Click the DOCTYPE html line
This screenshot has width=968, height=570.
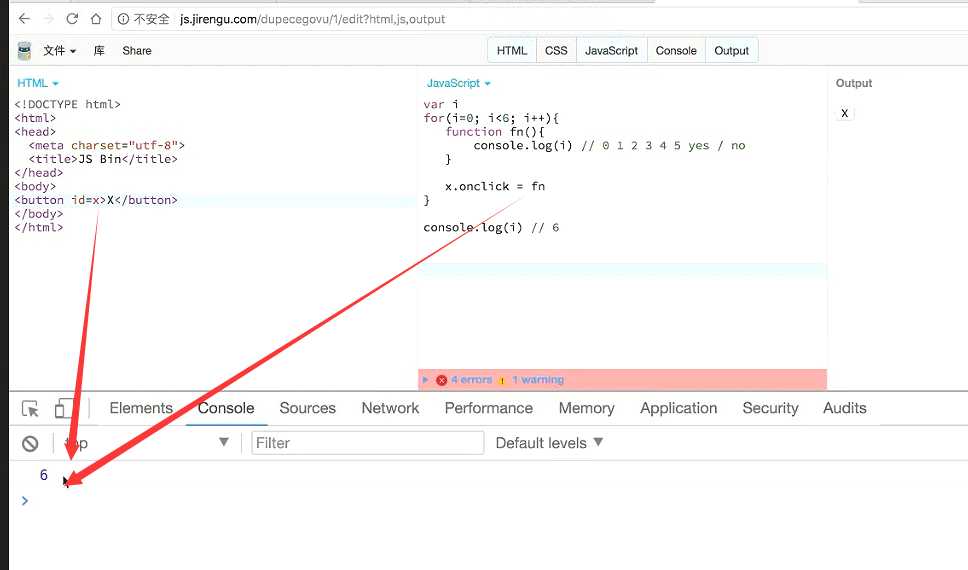click(67, 104)
